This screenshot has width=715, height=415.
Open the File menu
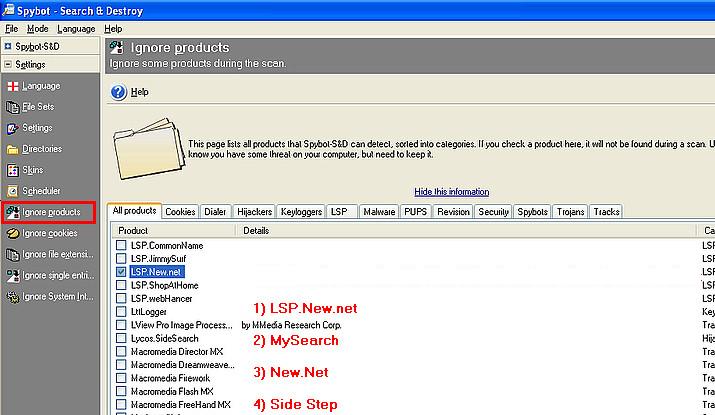click(11, 29)
